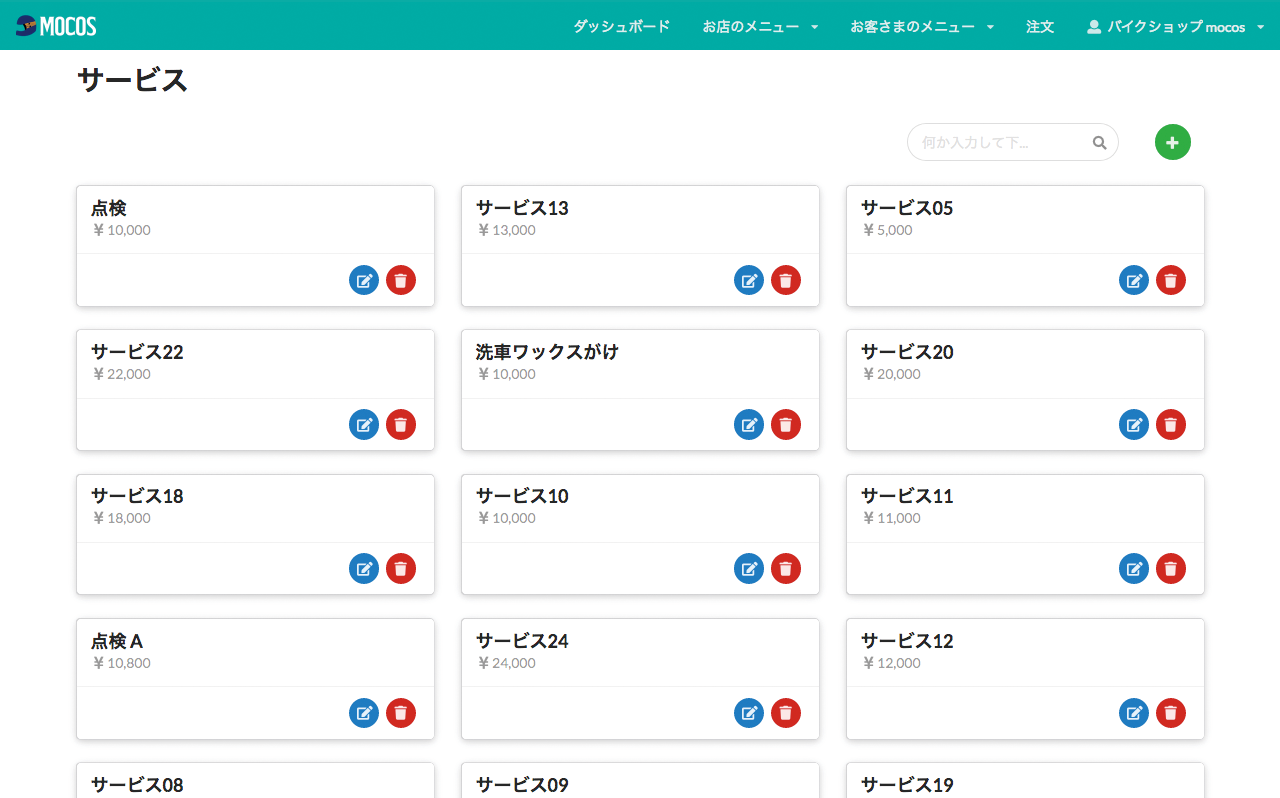Click the search magnifier icon
1280x798 pixels.
point(1099,143)
